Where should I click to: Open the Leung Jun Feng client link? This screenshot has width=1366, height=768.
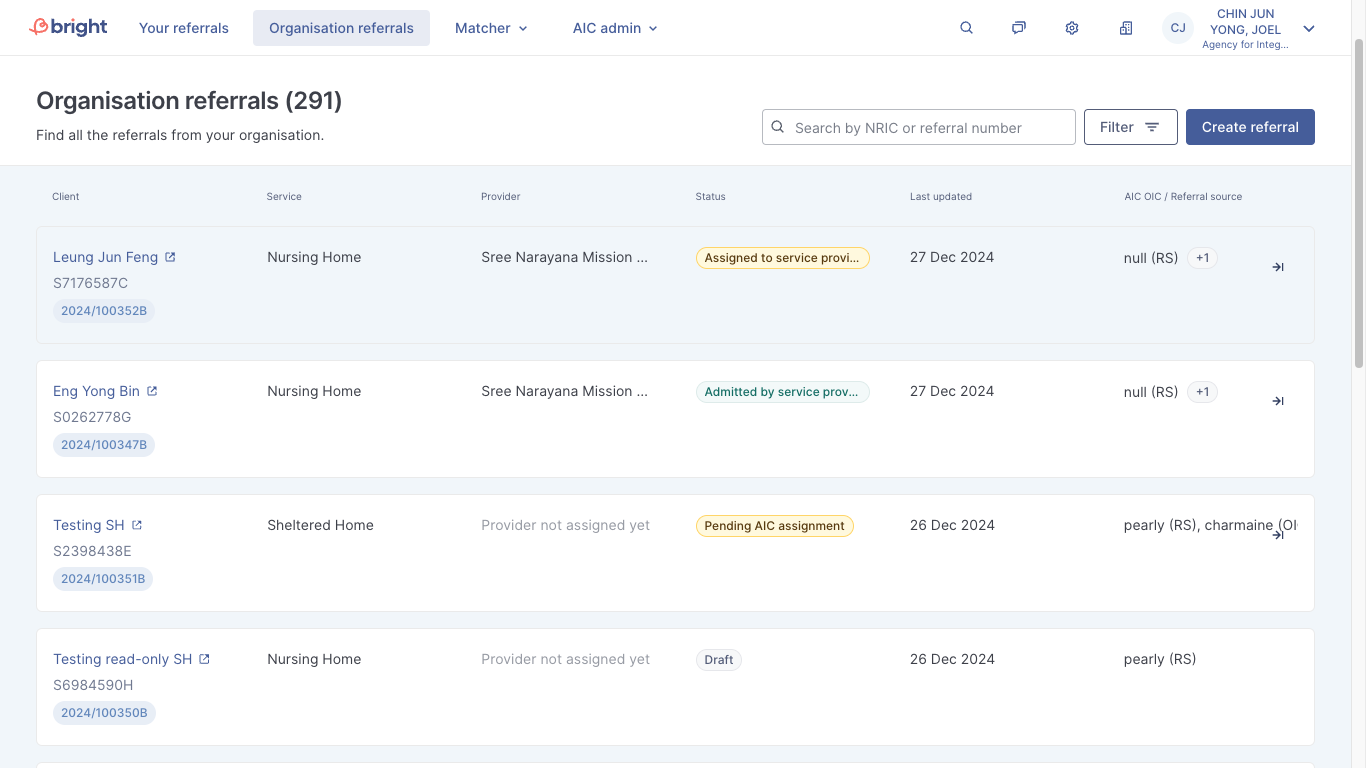(105, 257)
